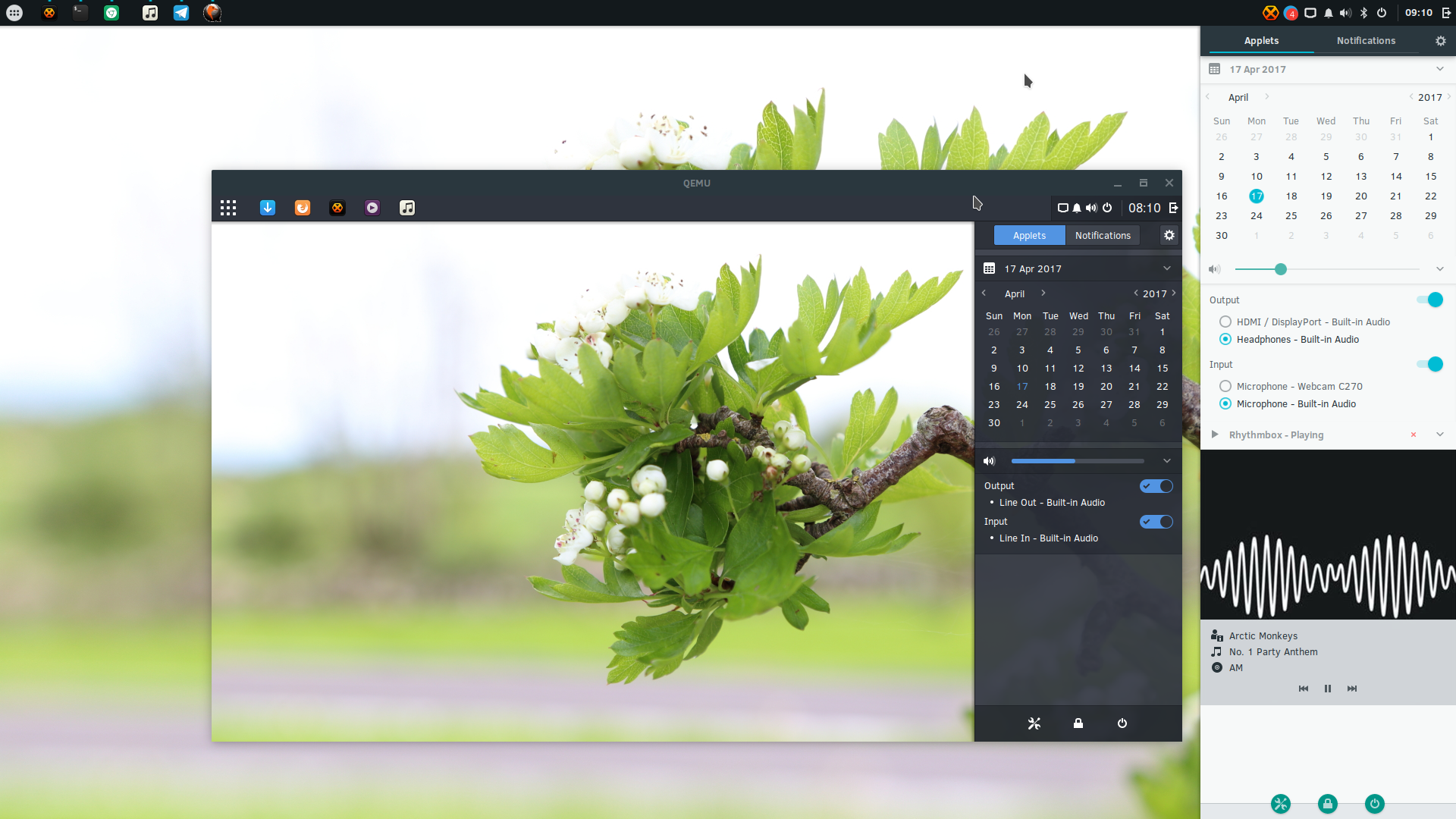The width and height of the screenshot is (1456, 819).
Task: Click the 09:10 clock in host panel
Action: pyautogui.click(x=1418, y=13)
